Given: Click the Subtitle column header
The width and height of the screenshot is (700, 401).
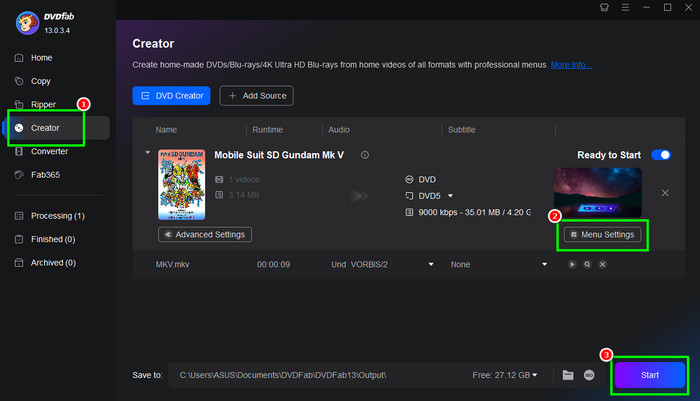Looking at the screenshot, I should [x=462, y=130].
